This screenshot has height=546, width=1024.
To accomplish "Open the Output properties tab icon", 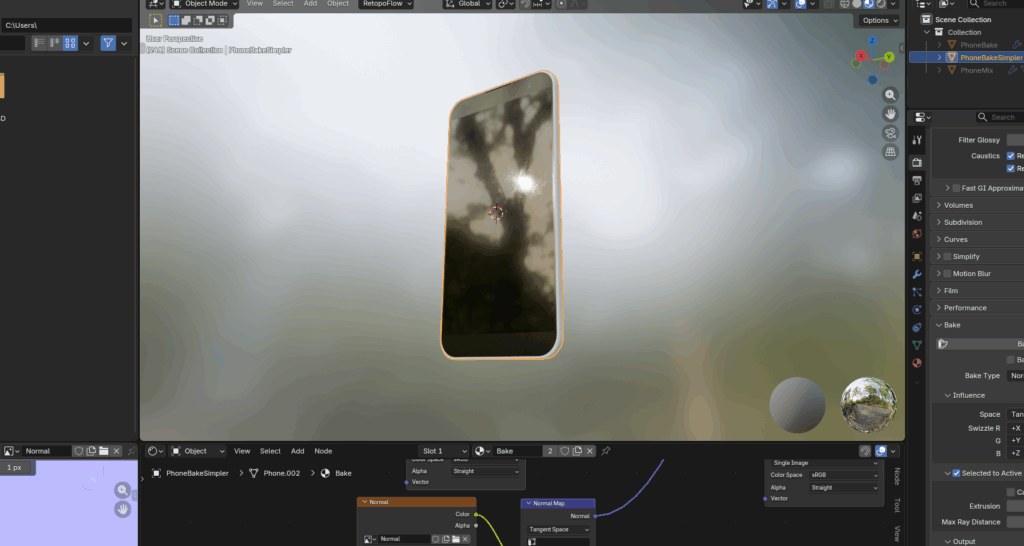I will [x=917, y=180].
